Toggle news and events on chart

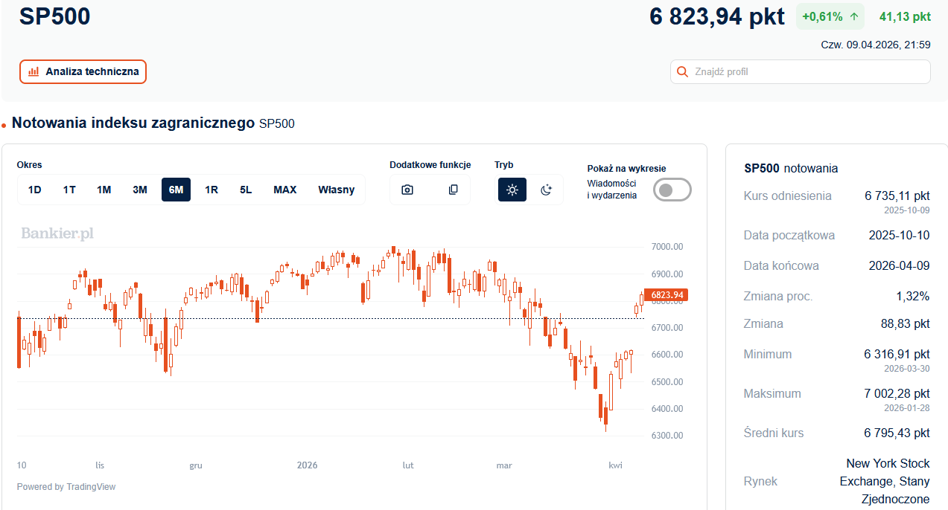click(x=672, y=190)
